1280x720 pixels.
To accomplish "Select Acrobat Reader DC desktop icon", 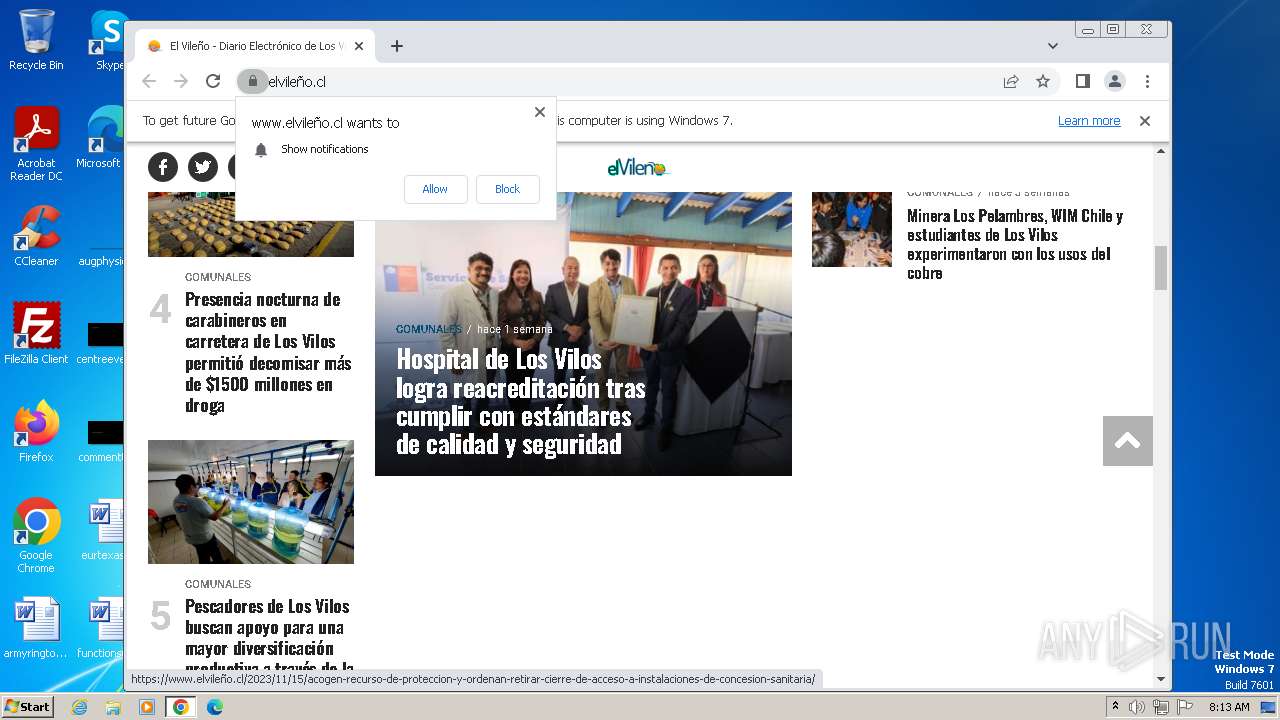I will [36, 144].
